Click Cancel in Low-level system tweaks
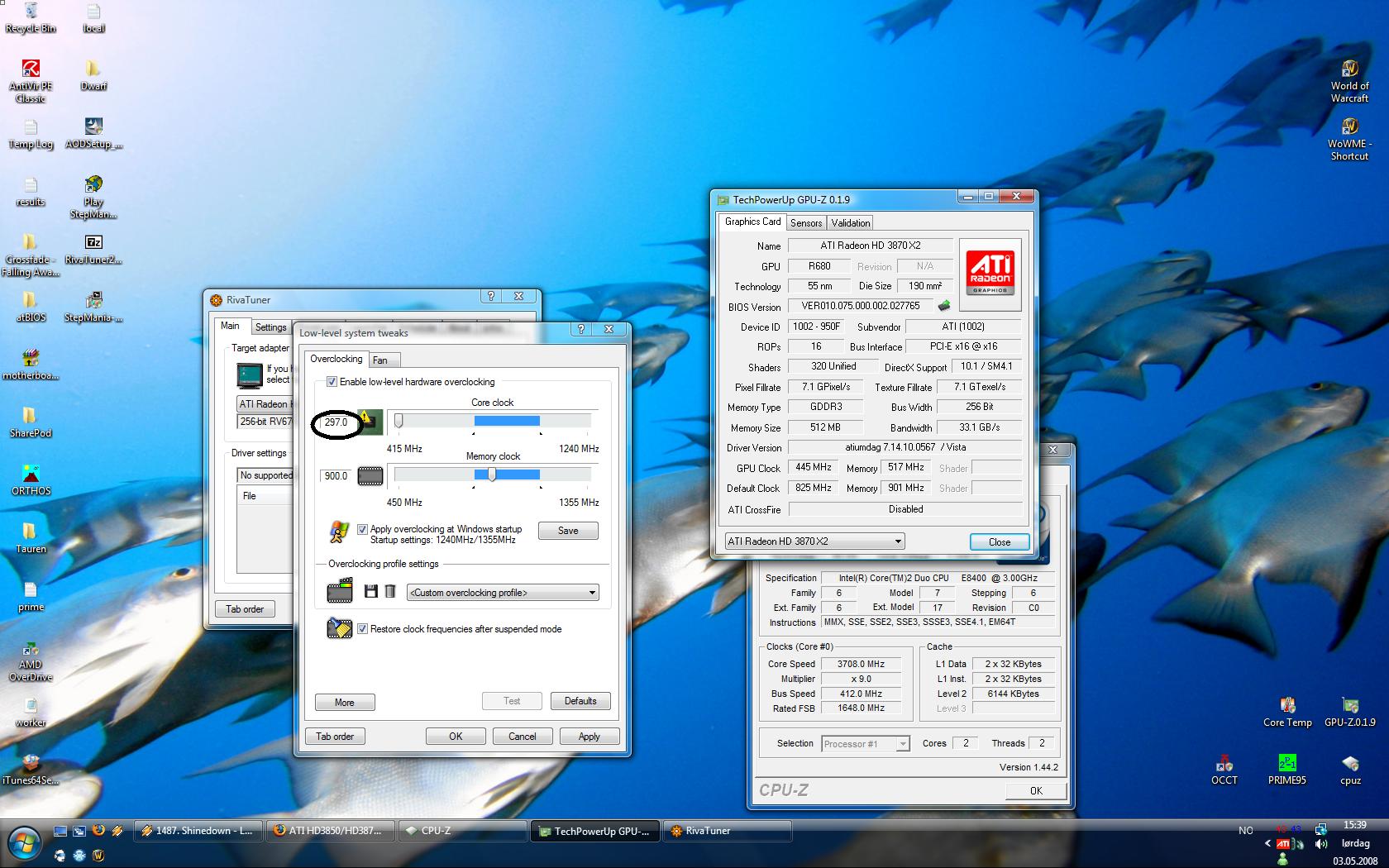Image resolution: width=1389 pixels, height=868 pixels. (x=523, y=737)
